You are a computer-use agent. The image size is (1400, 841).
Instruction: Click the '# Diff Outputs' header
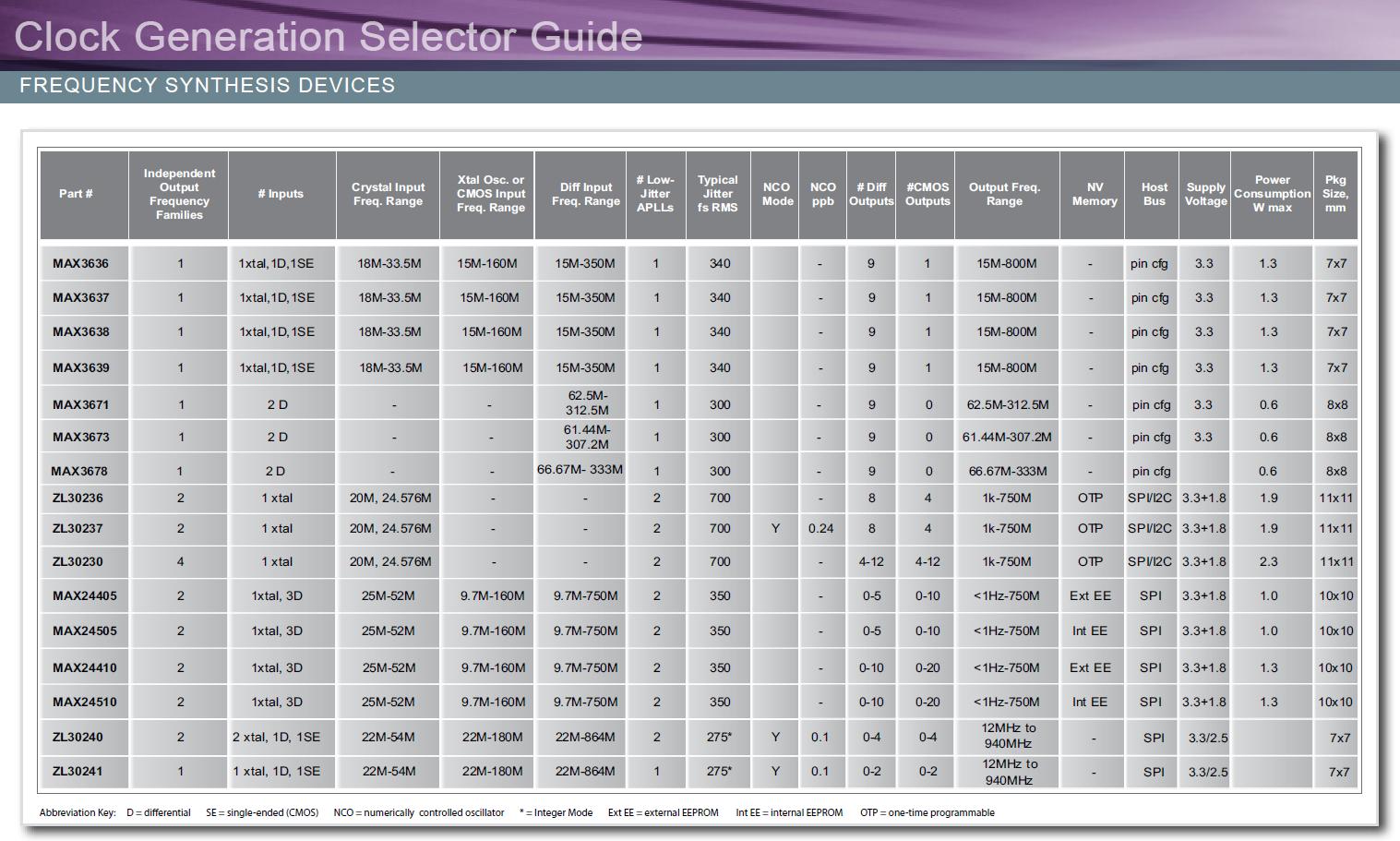tap(871, 194)
